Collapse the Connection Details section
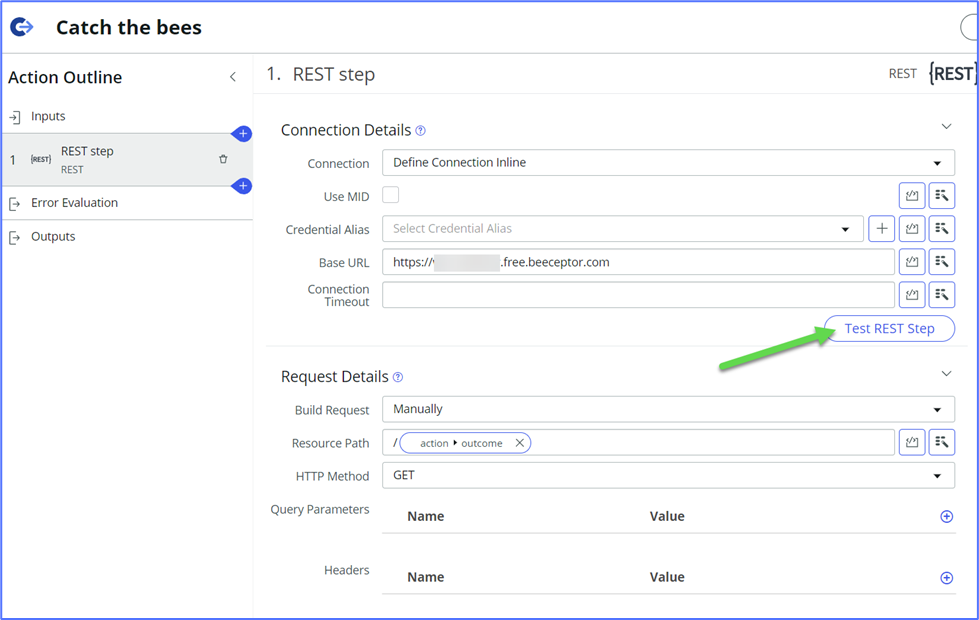This screenshot has height=620, width=979. tap(946, 127)
